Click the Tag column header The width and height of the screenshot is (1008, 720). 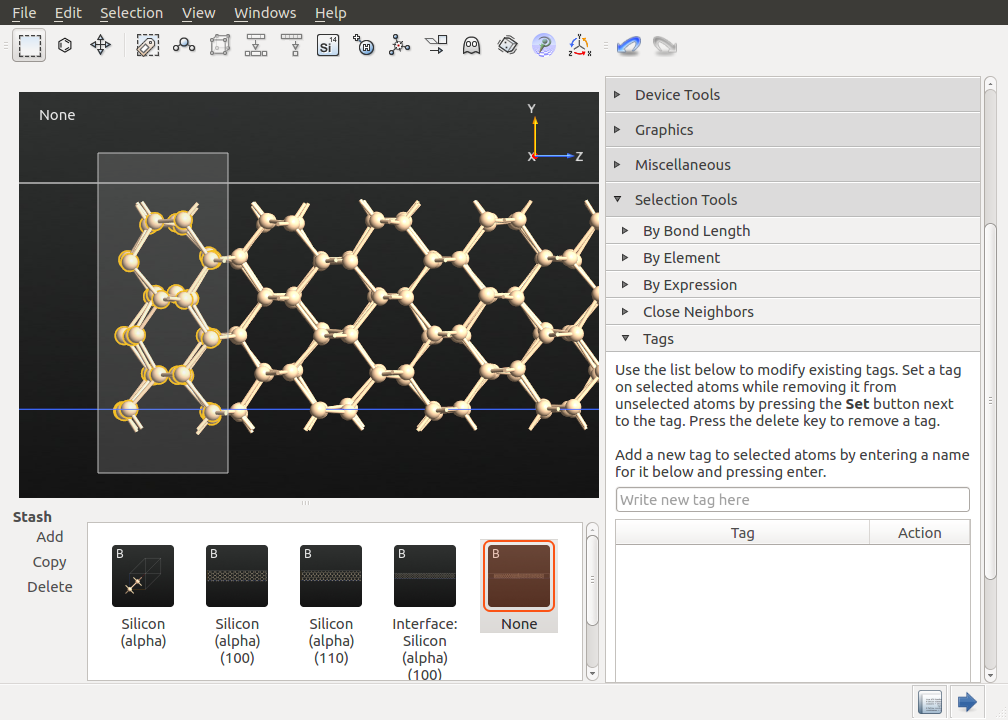pos(742,533)
